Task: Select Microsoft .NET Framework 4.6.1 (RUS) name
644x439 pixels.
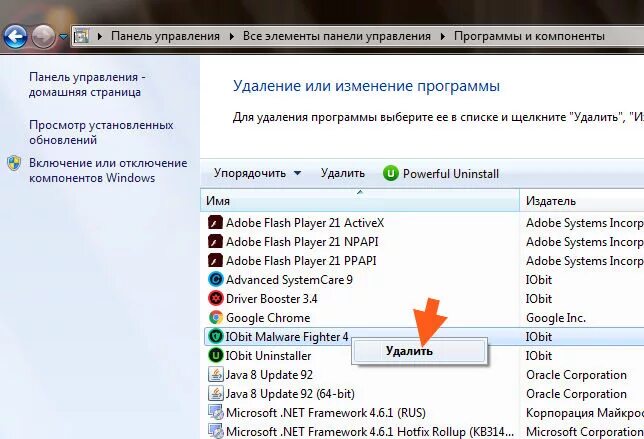Action: [x=326, y=412]
